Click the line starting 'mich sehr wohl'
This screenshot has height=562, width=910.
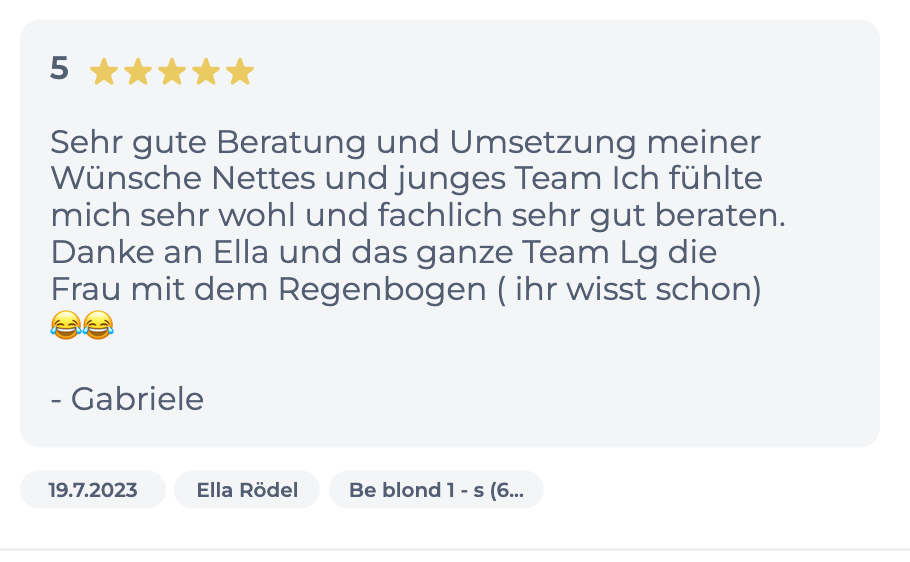pyautogui.click(x=418, y=216)
